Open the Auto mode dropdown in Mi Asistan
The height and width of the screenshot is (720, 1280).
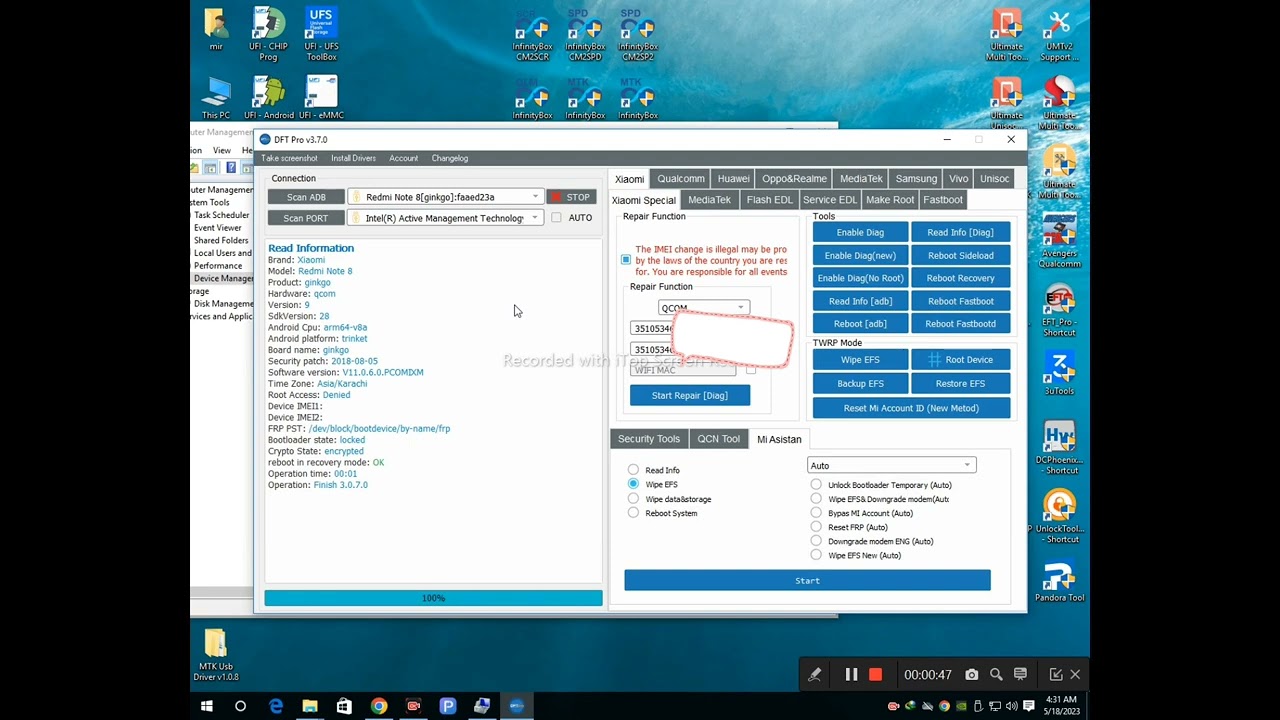coord(891,465)
